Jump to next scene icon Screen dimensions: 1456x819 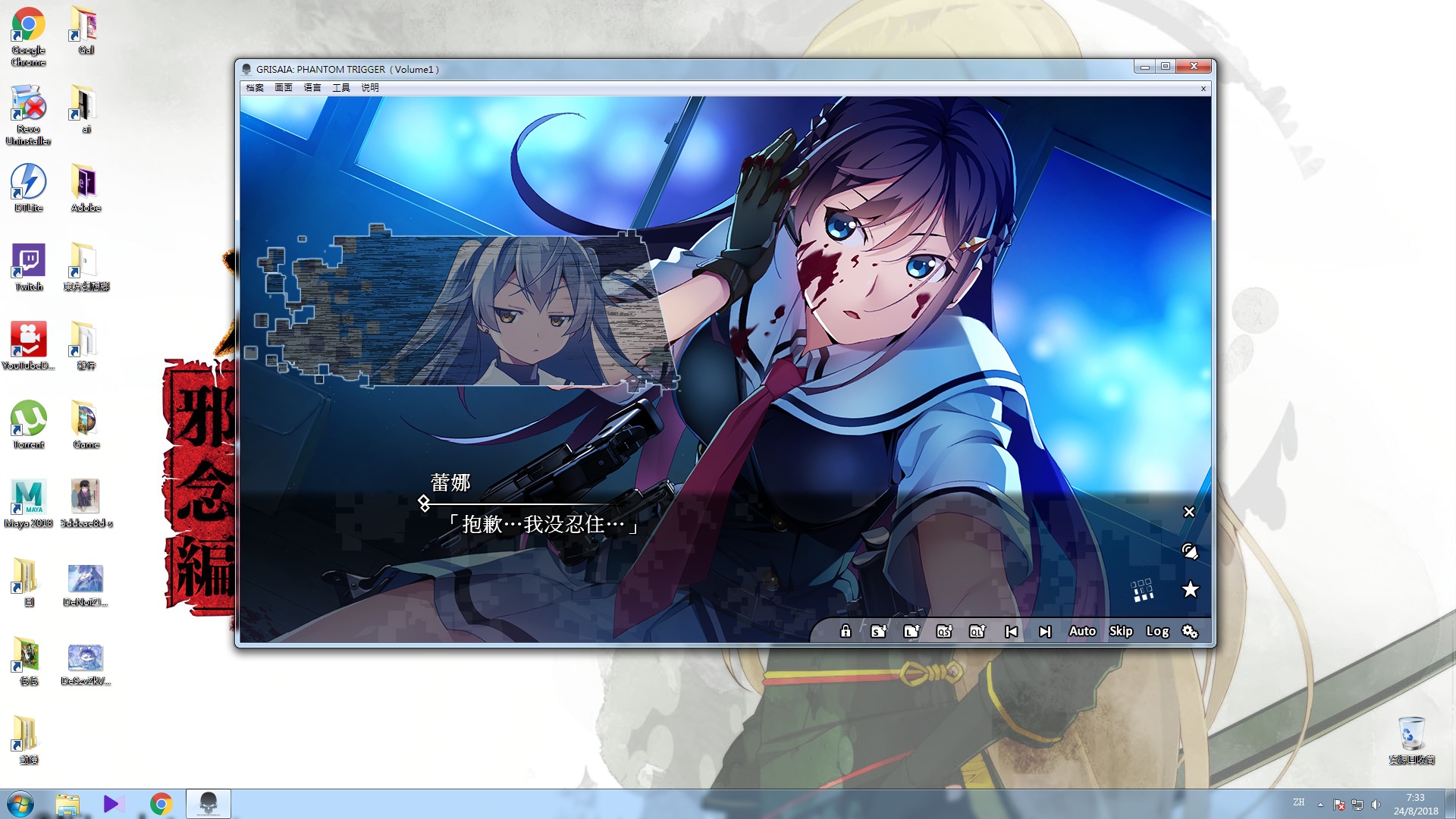1045,631
